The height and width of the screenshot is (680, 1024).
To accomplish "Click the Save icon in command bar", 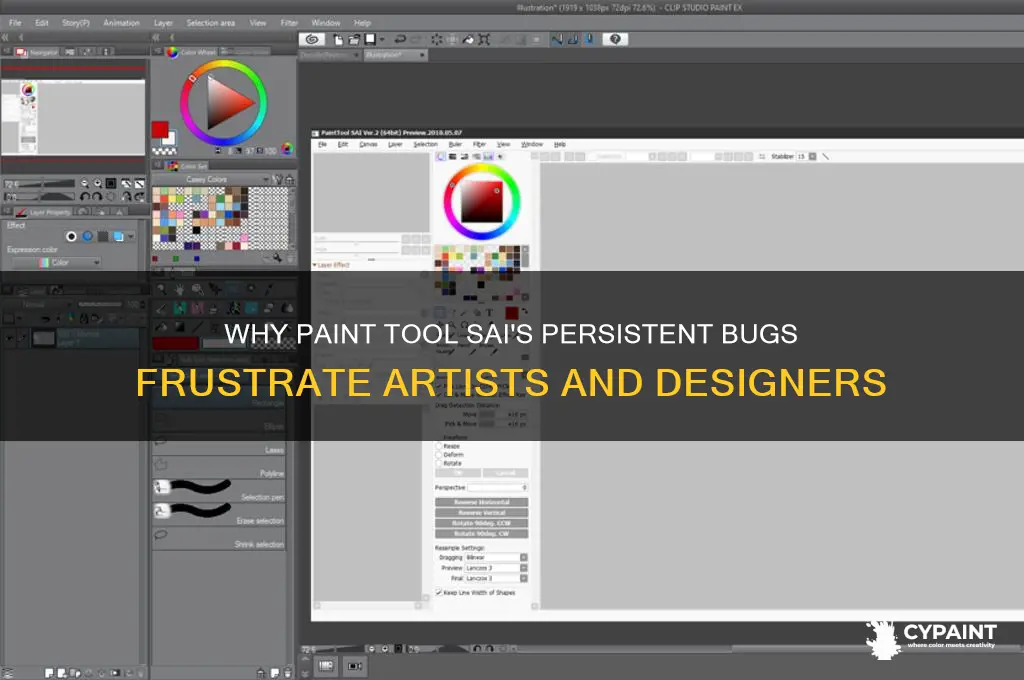I will click(x=370, y=39).
